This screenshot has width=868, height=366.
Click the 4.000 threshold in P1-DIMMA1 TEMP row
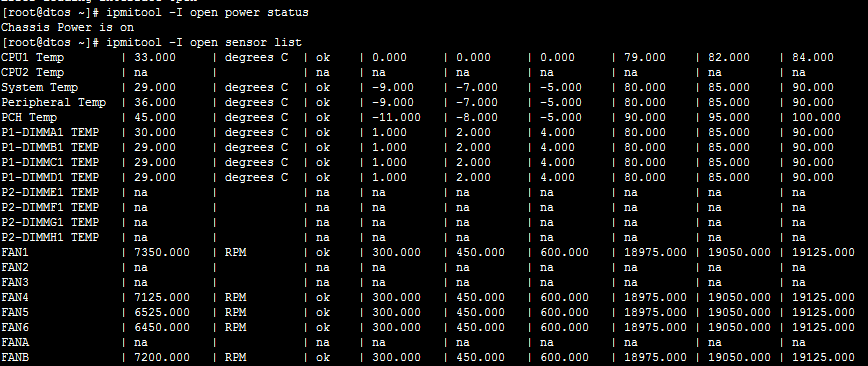point(557,132)
